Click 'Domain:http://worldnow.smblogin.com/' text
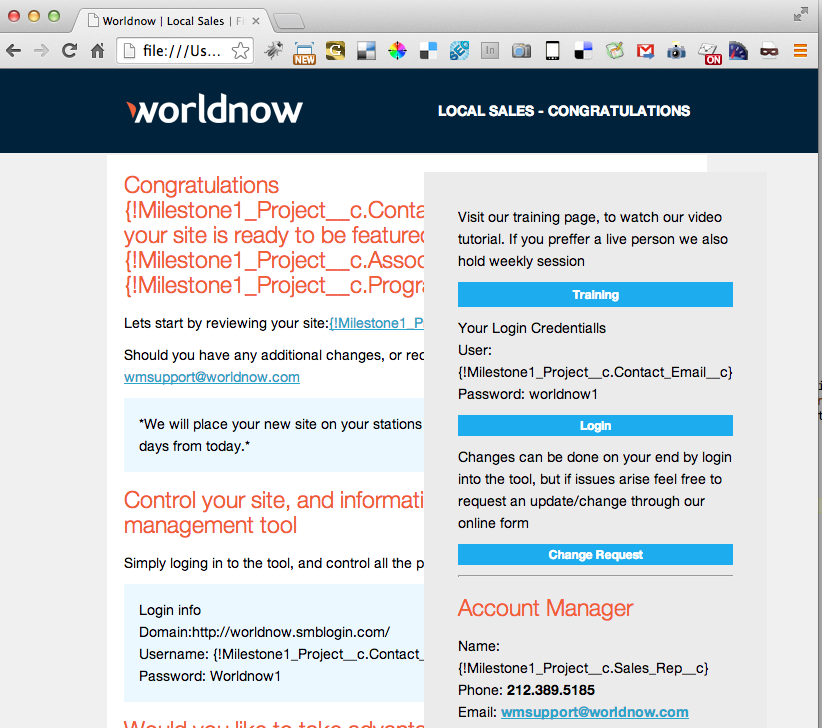The image size is (822, 728). click(x=264, y=632)
